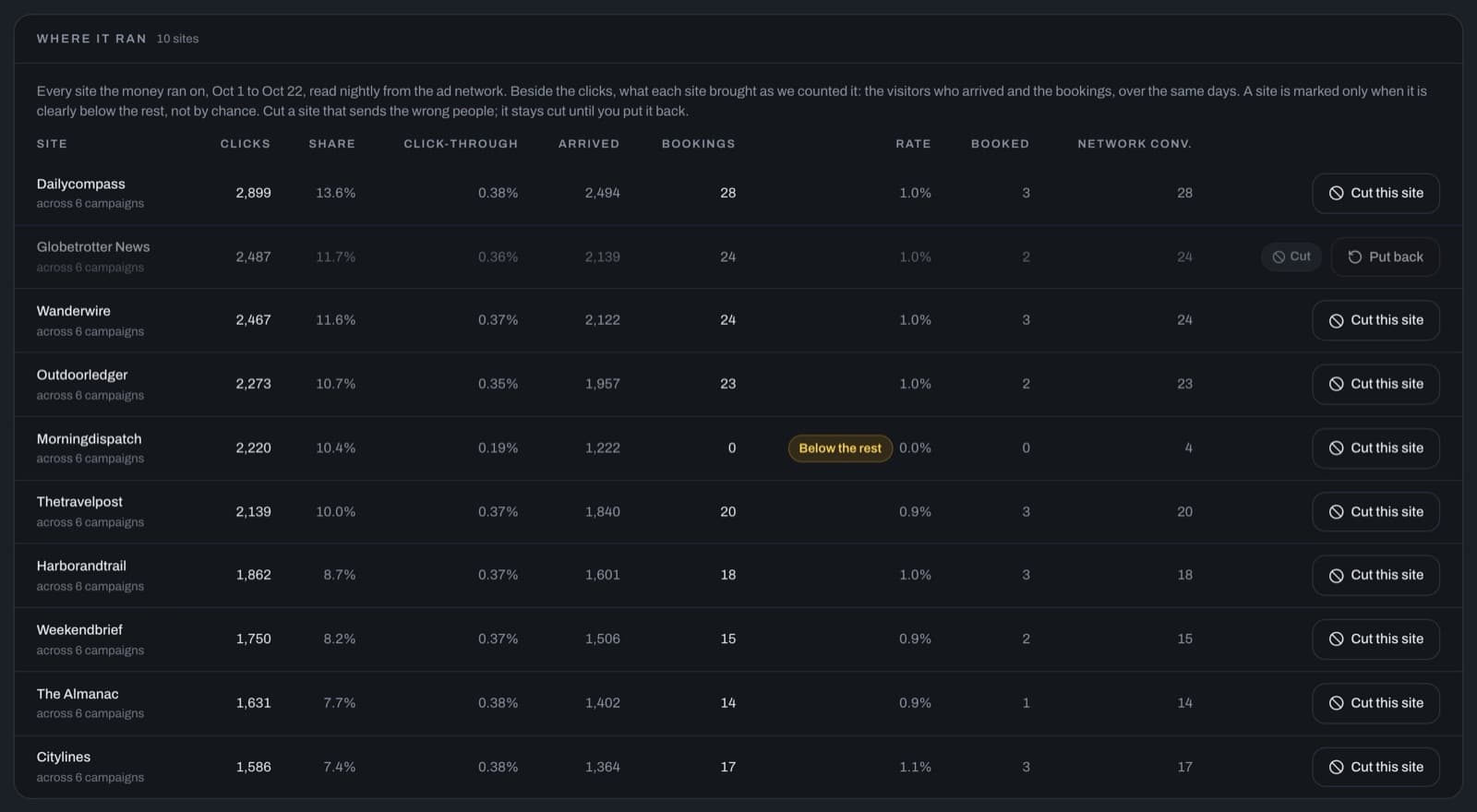Select the Citylines site name

coord(64,757)
